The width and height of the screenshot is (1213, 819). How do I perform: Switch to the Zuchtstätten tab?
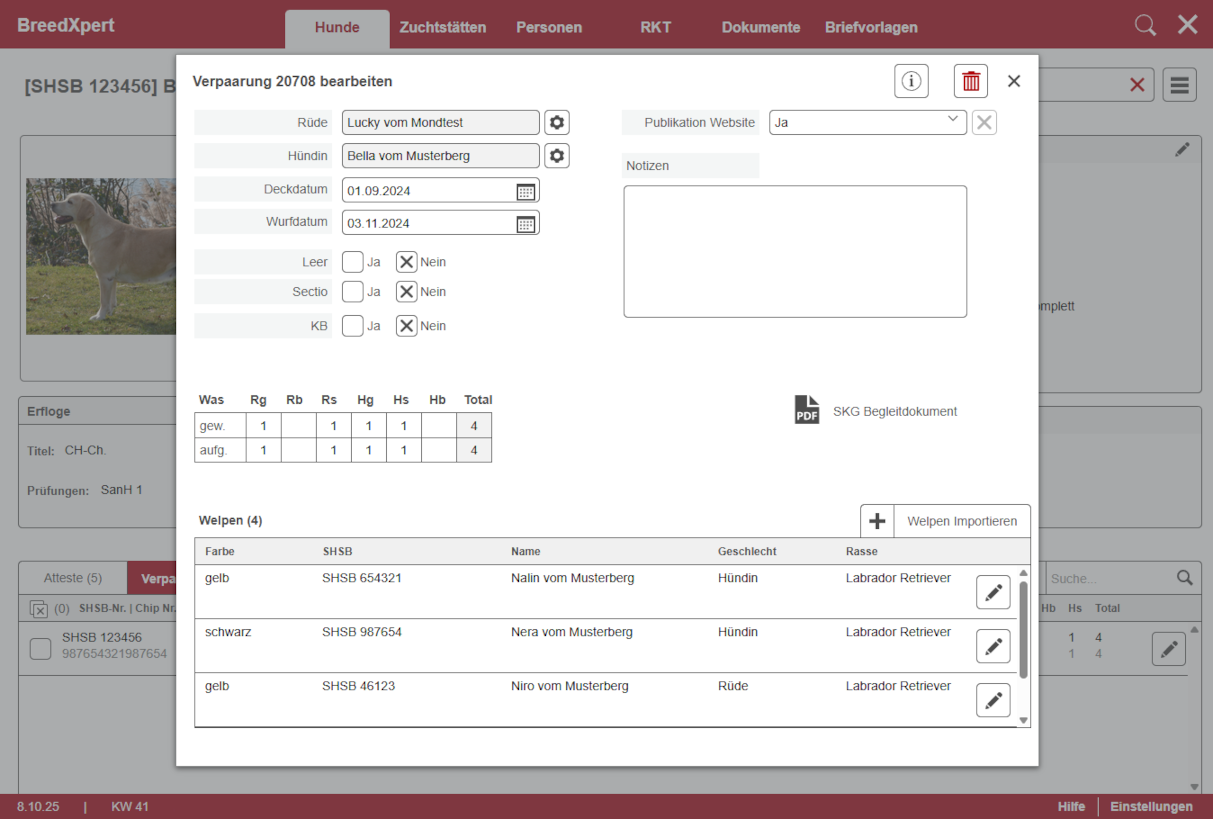pyautogui.click(x=442, y=27)
